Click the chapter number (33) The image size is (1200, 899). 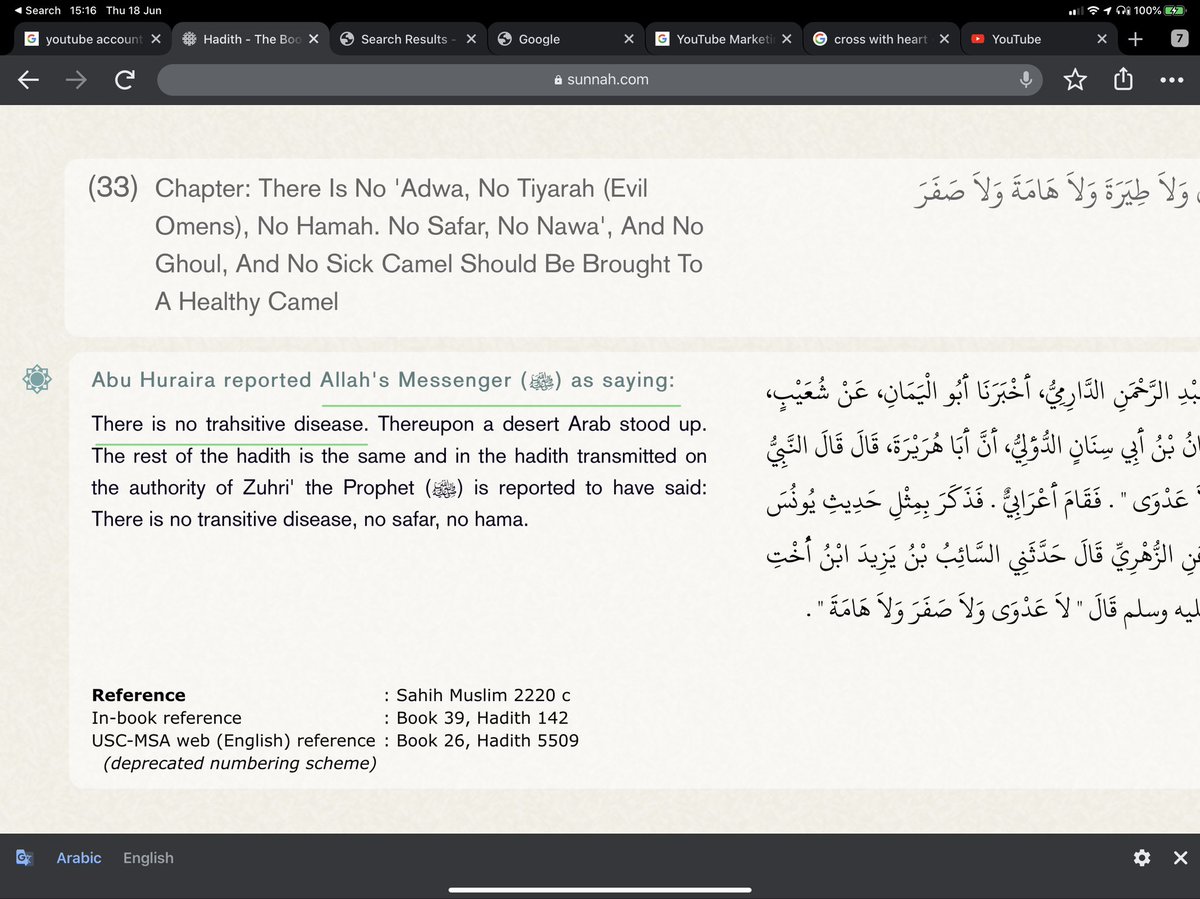[112, 187]
